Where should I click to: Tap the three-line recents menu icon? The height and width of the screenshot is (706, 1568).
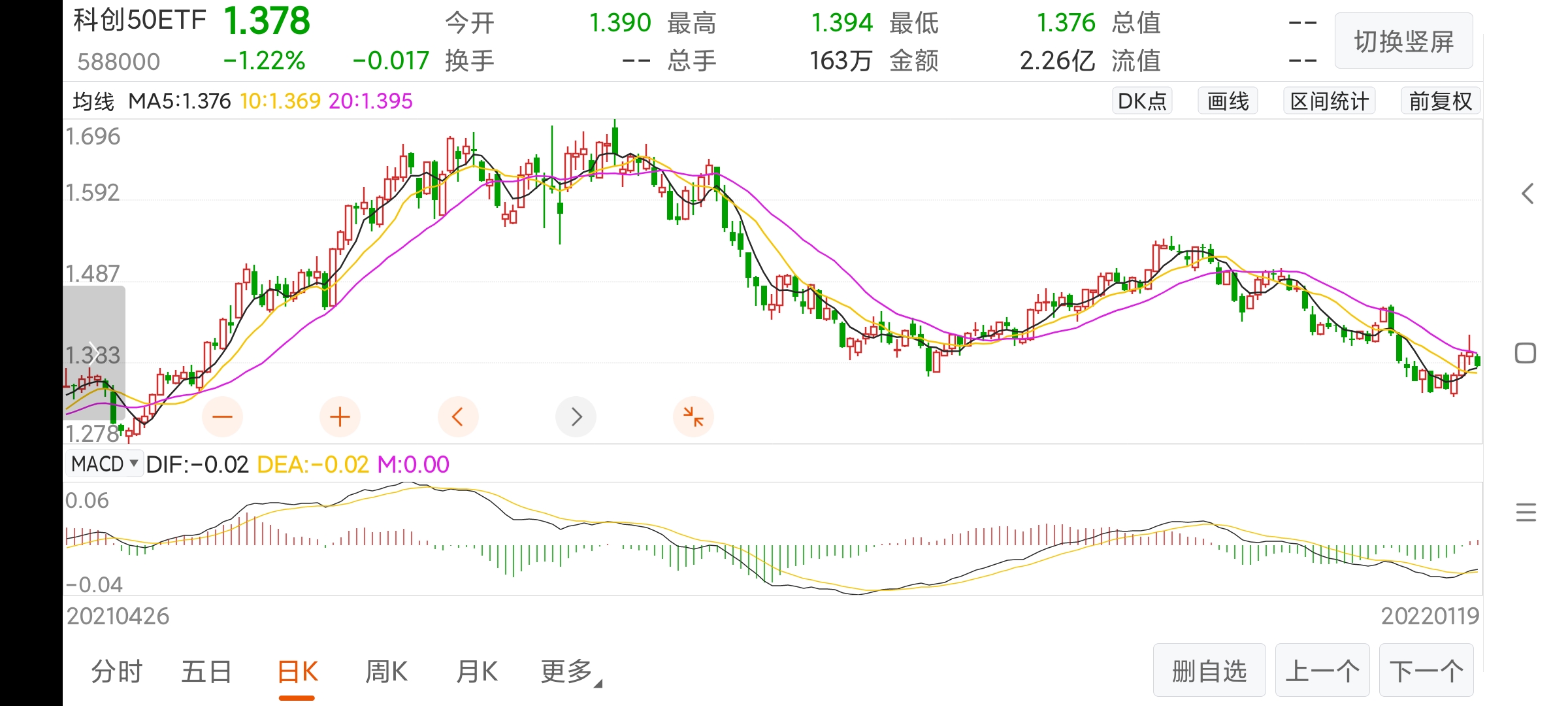tap(1526, 512)
